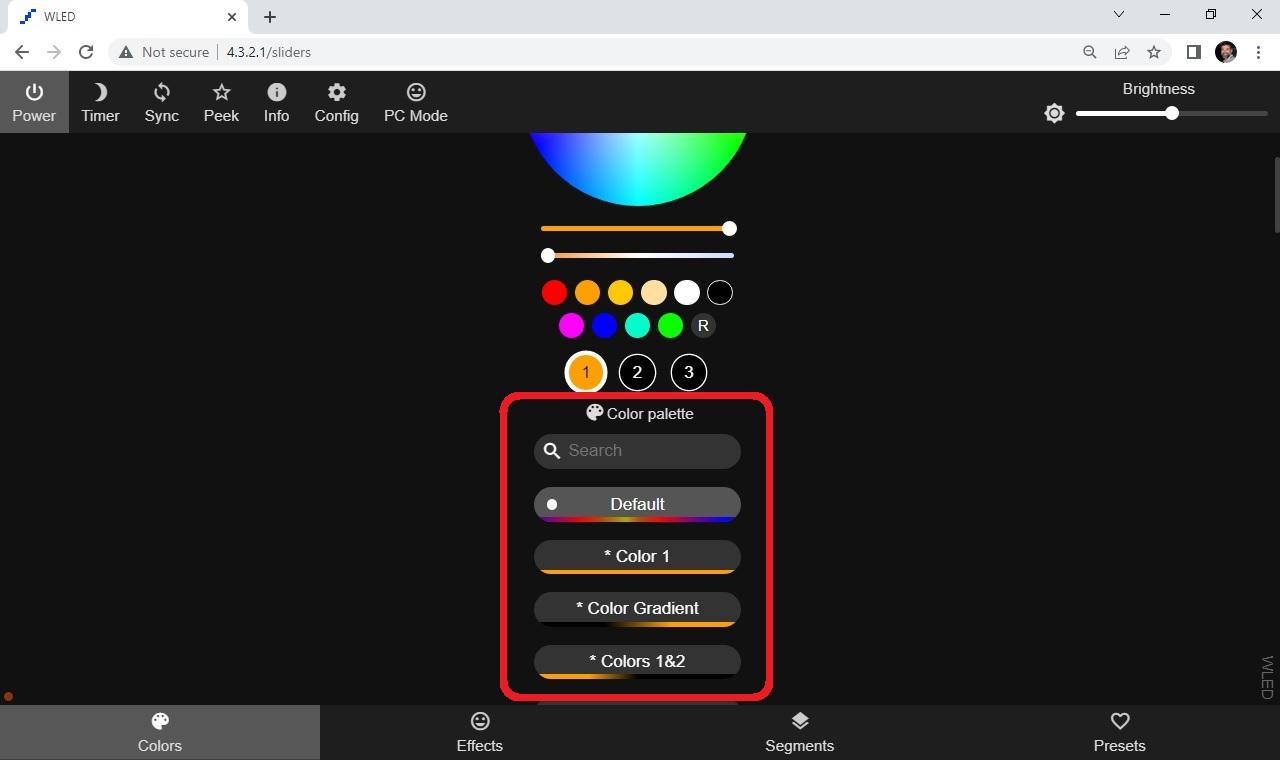The width and height of the screenshot is (1280, 760).
Task: Open the Info panel icon
Action: click(x=276, y=100)
